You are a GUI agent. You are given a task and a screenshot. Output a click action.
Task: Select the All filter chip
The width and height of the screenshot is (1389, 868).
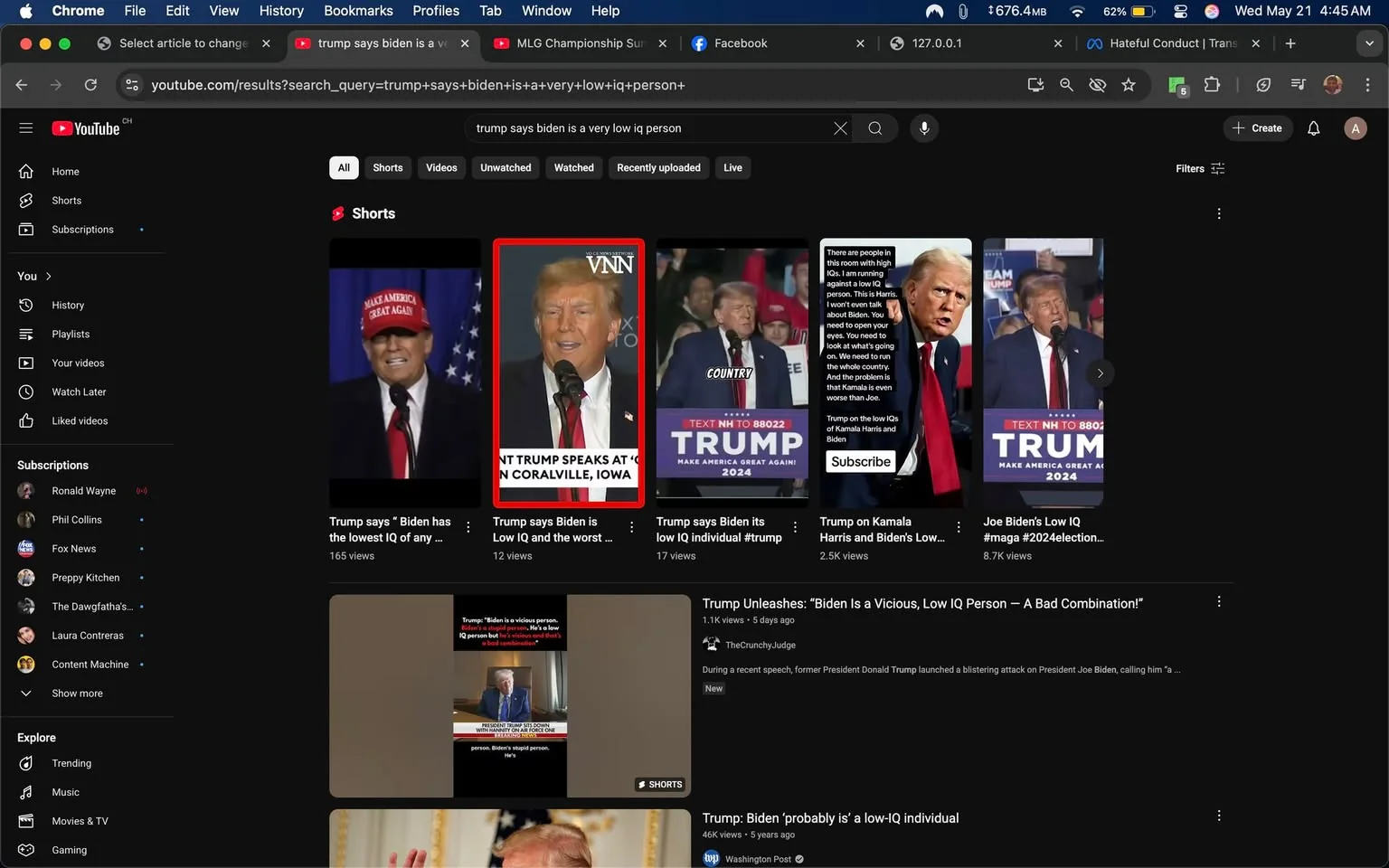pyautogui.click(x=344, y=167)
